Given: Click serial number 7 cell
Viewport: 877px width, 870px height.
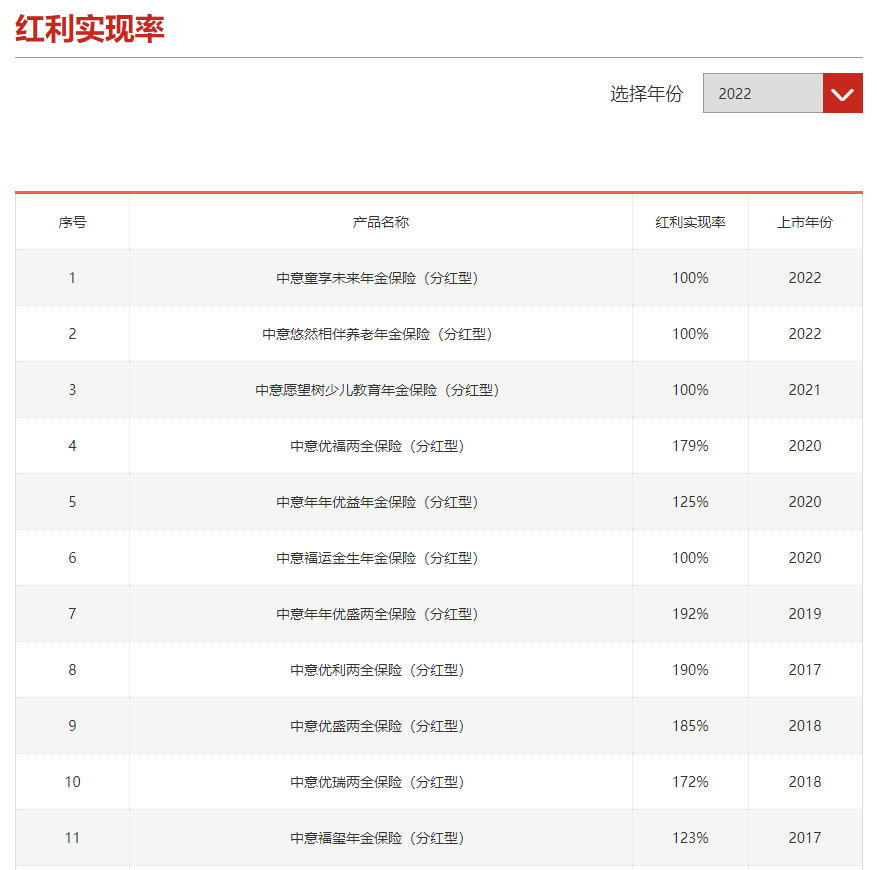Looking at the screenshot, I should pos(72,614).
